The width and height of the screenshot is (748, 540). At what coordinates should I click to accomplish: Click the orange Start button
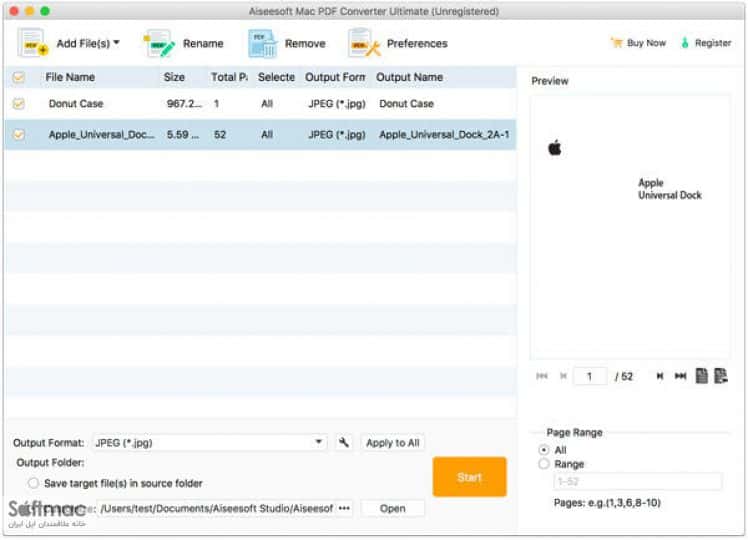[469, 477]
